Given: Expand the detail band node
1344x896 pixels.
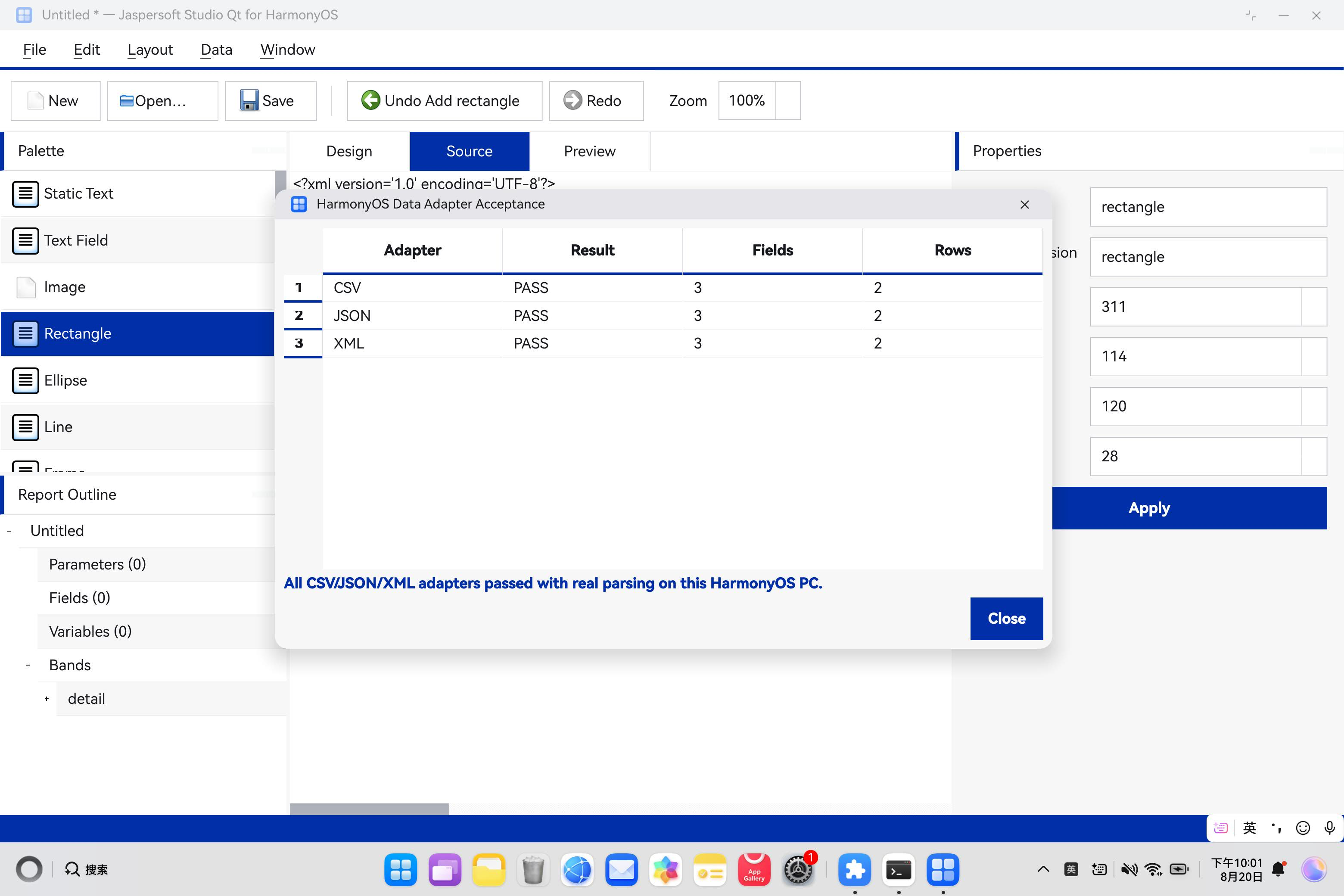Looking at the screenshot, I should 47,699.
